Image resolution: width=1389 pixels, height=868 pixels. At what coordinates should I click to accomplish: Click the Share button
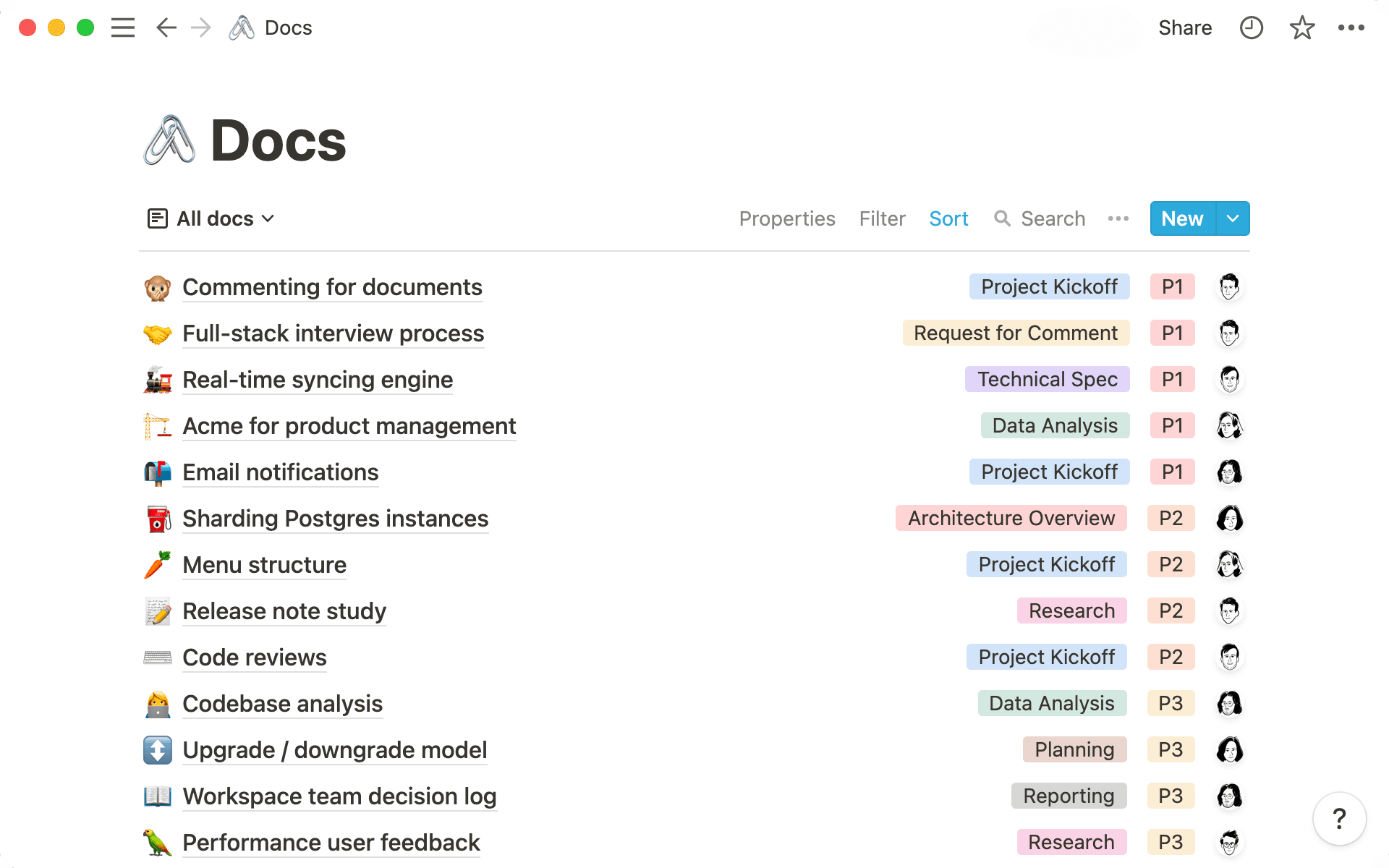[1184, 27]
